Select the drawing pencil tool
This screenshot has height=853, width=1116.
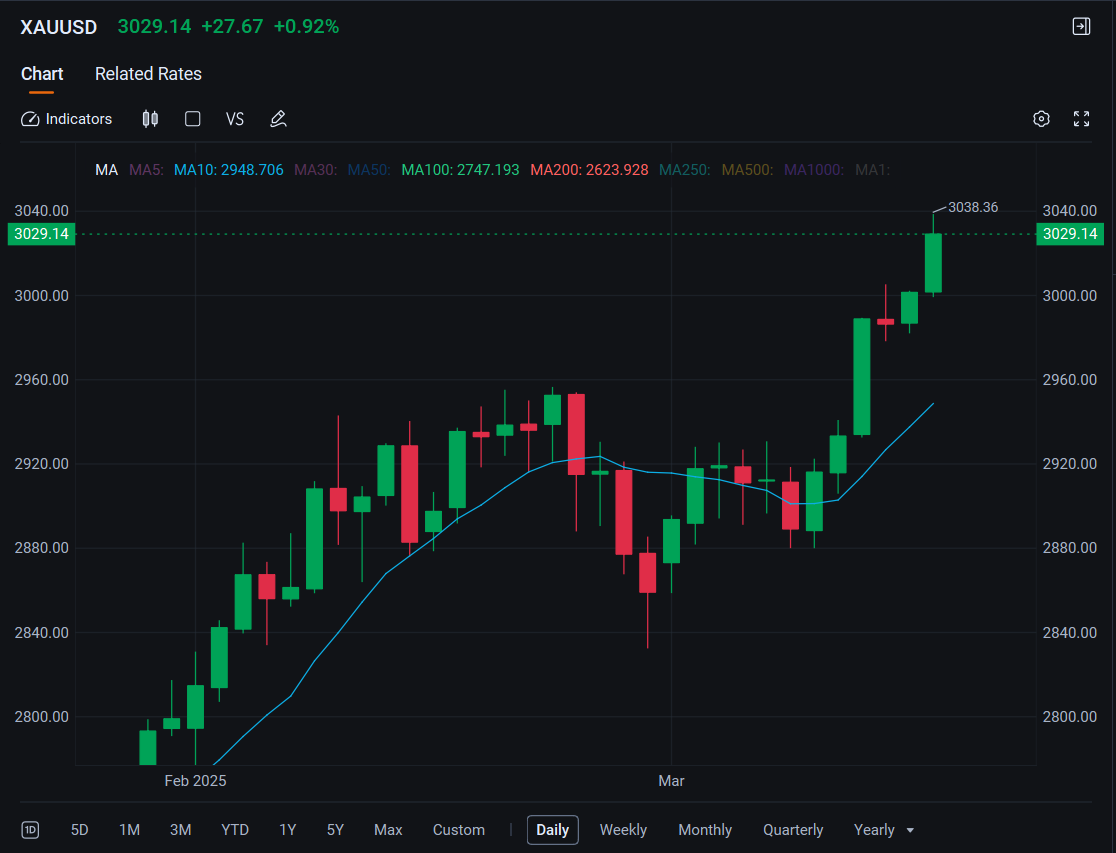[278, 119]
